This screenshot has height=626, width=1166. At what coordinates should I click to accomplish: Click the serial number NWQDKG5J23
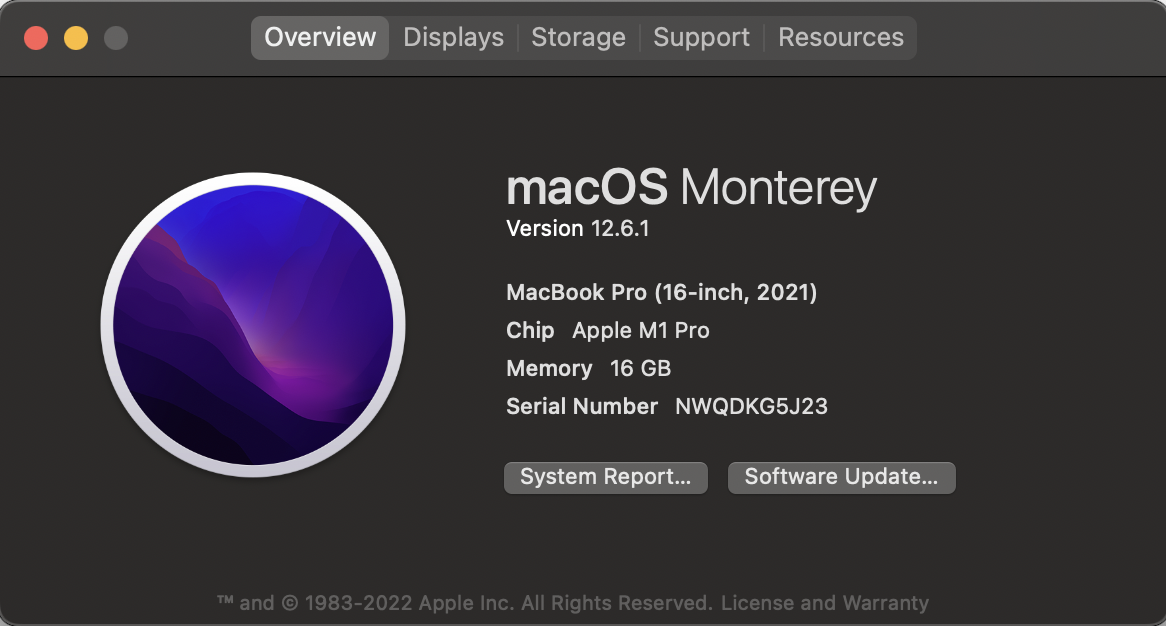(751, 406)
